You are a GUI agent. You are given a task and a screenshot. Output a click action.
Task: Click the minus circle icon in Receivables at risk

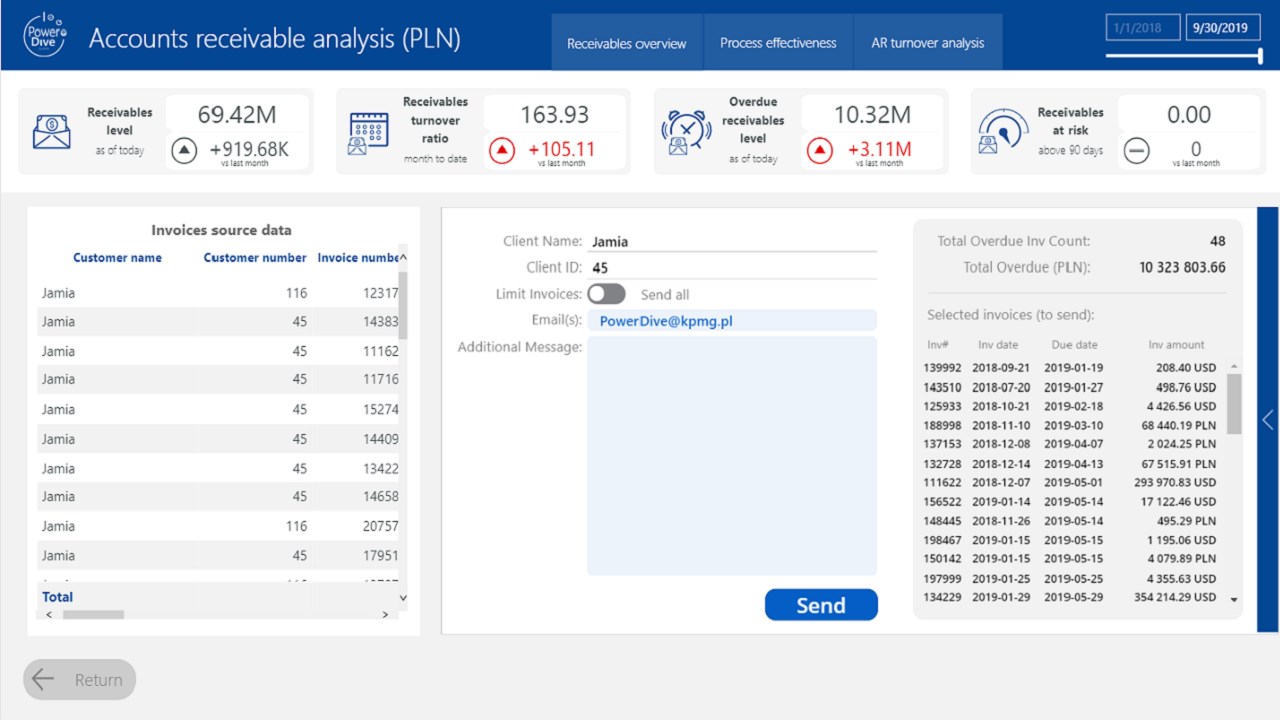1137,151
